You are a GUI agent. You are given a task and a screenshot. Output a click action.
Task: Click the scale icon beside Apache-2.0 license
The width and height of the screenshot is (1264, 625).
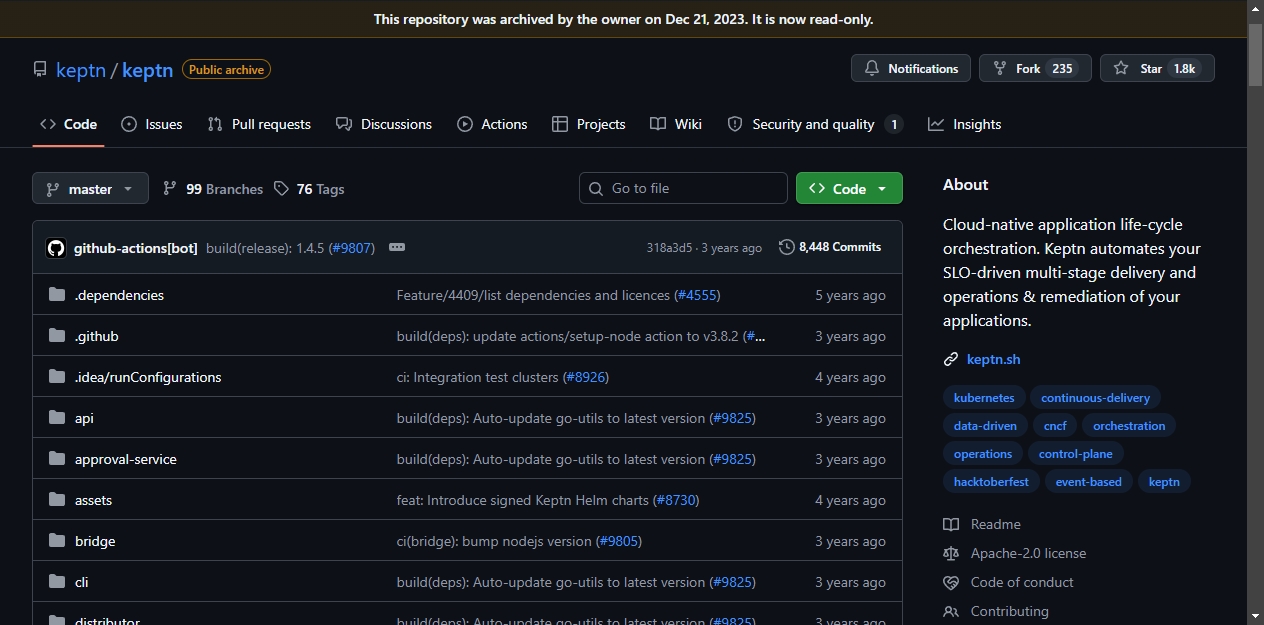tap(951, 553)
